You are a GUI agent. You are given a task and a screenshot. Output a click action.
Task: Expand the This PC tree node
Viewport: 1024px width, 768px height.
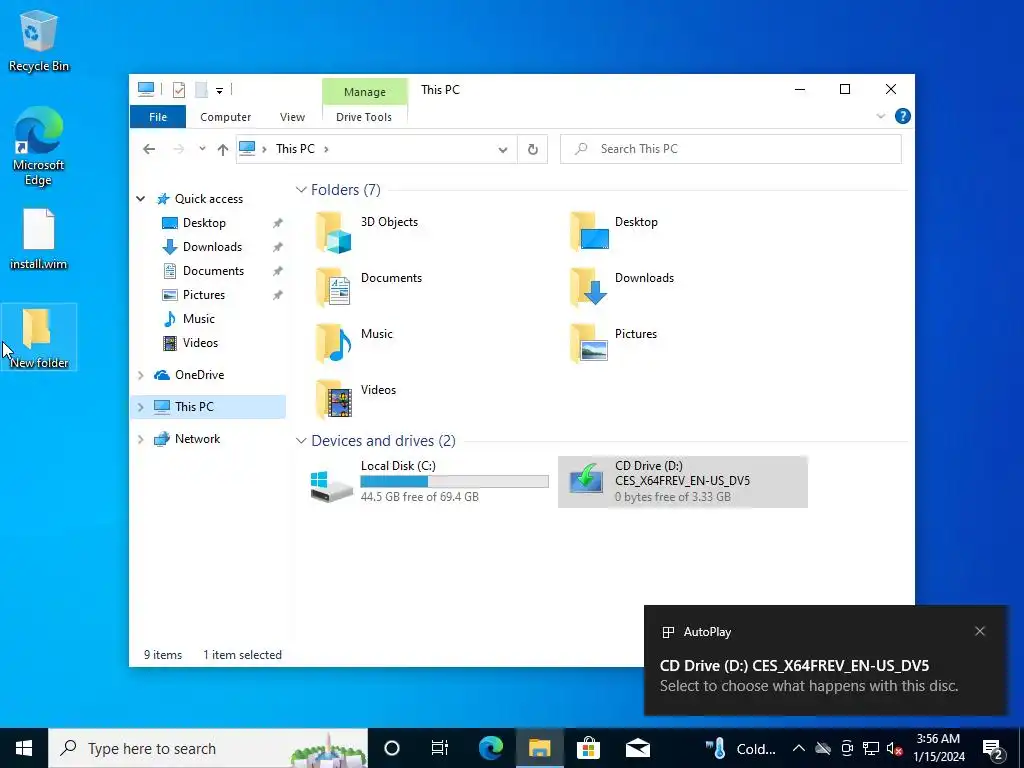[140, 407]
